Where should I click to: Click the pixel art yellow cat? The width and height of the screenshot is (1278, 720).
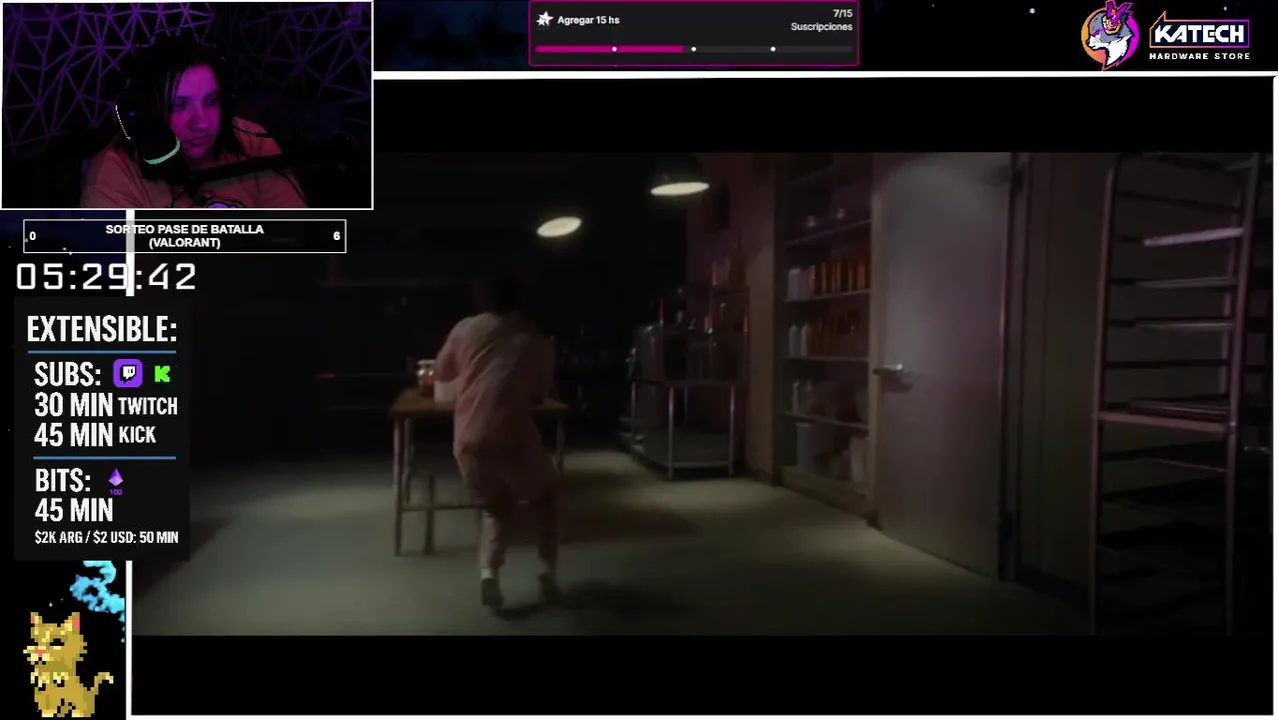[x=68, y=662]
